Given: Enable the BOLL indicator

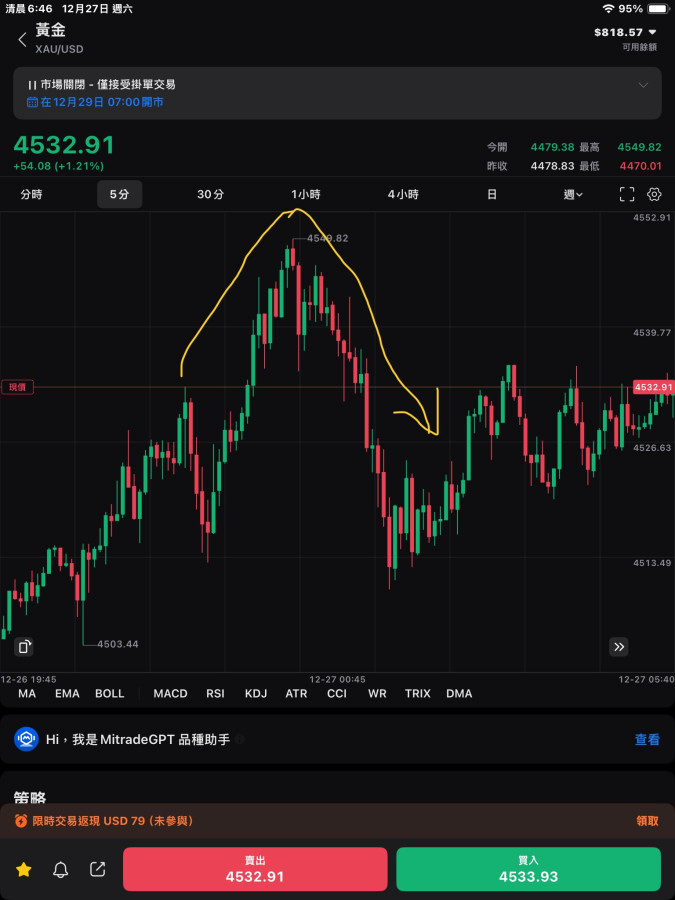Looking at the screenshot, I should [110, 693].
